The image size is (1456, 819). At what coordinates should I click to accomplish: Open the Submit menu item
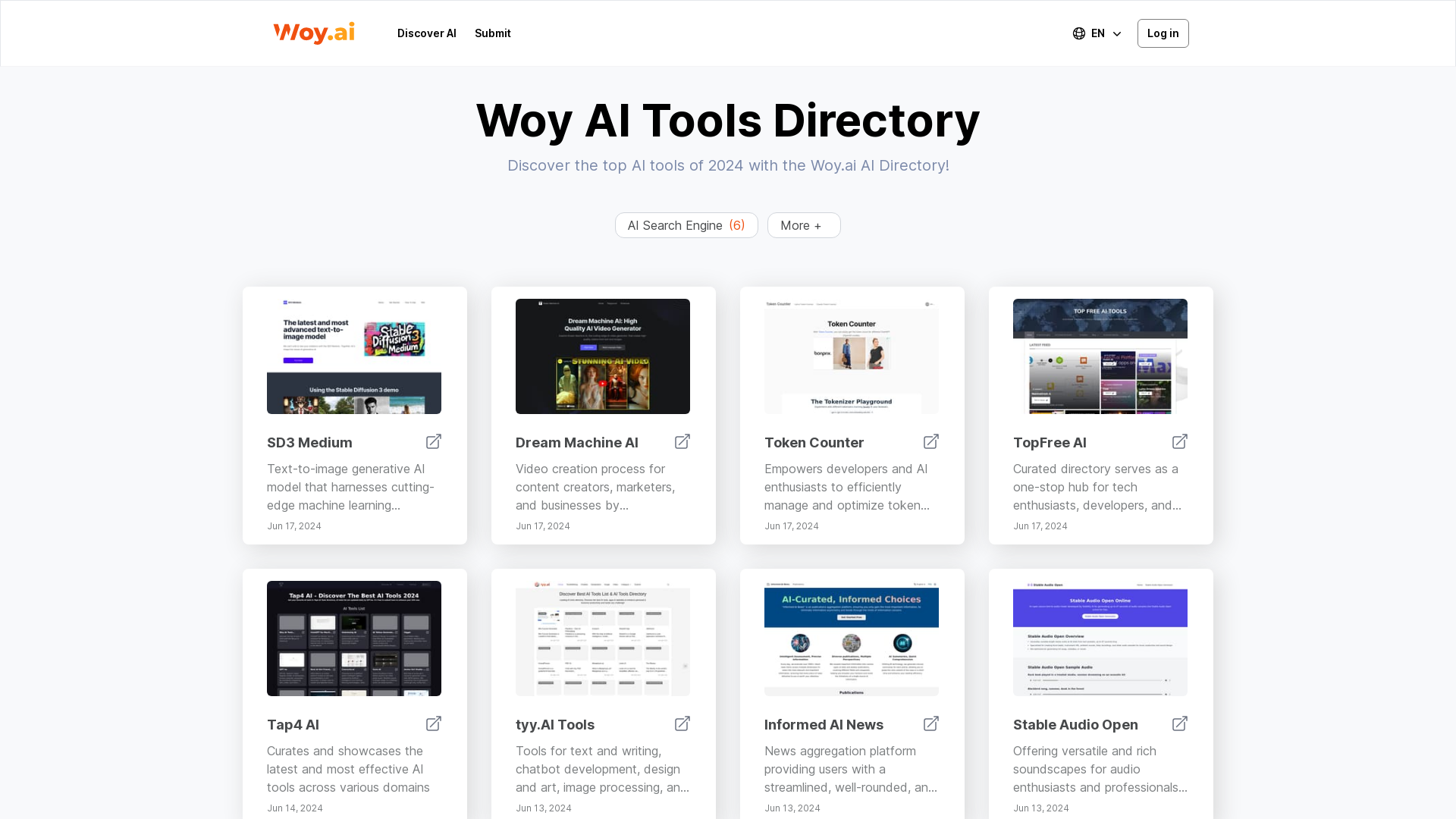(493, 33)
